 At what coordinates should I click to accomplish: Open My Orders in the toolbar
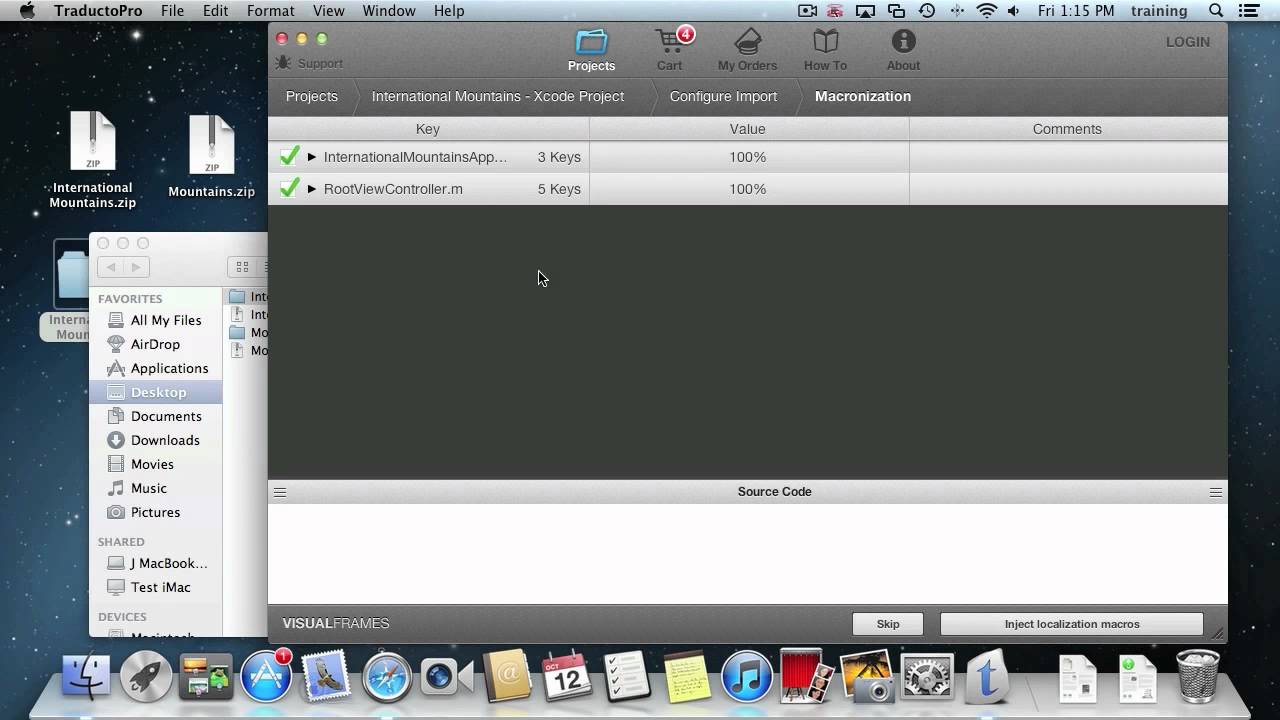pyautogui.click(x=747, y=50)
